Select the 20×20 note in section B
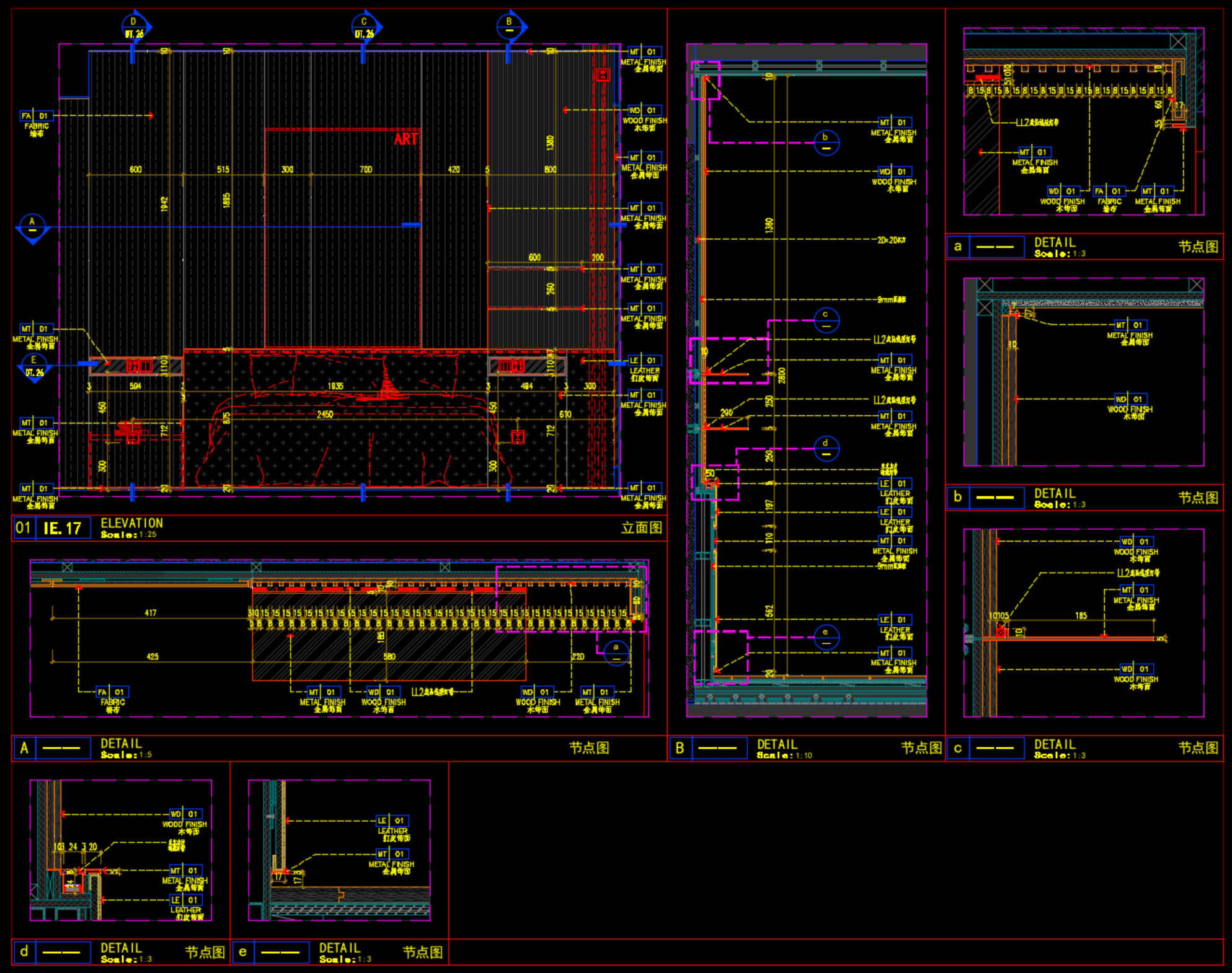The height and width of the screenshot is (973, 1232). tap(891, 240)
